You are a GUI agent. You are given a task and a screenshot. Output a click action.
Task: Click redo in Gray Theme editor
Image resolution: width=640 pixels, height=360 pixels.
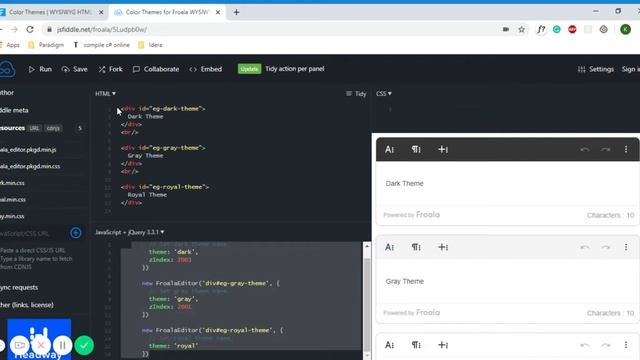606,247
